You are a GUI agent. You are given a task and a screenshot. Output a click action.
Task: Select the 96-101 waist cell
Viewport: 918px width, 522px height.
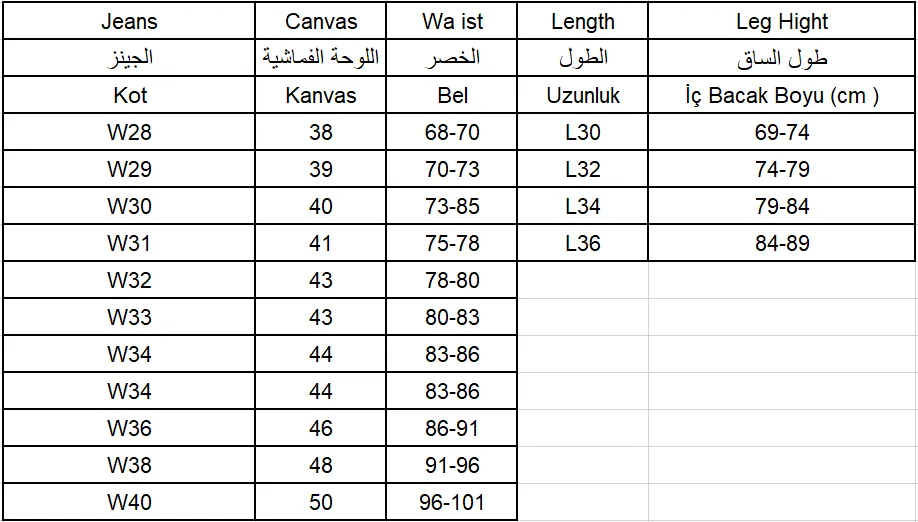tap(453, 502)
